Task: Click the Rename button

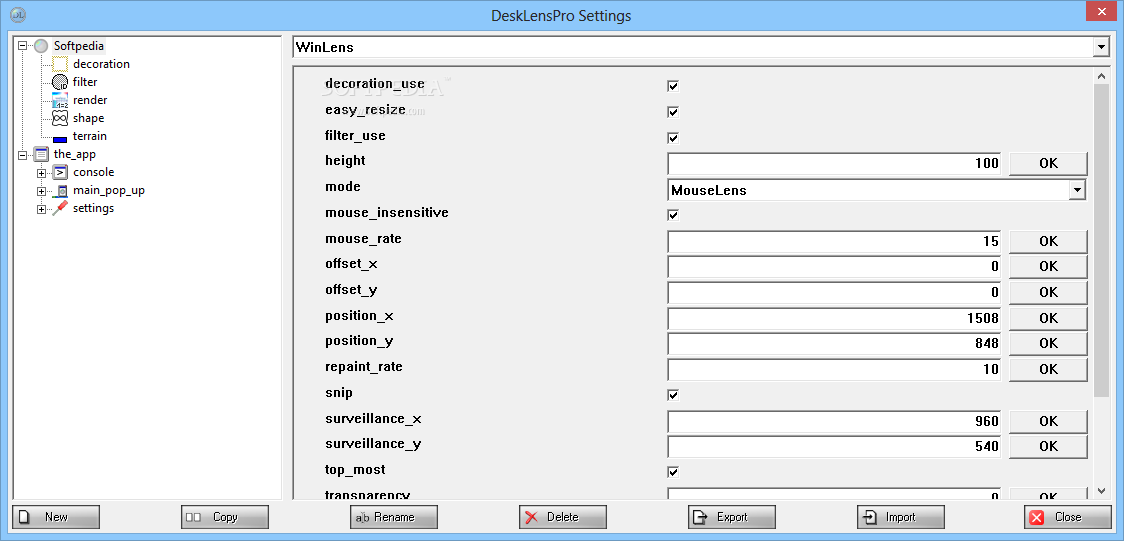Action: [394, 517]
